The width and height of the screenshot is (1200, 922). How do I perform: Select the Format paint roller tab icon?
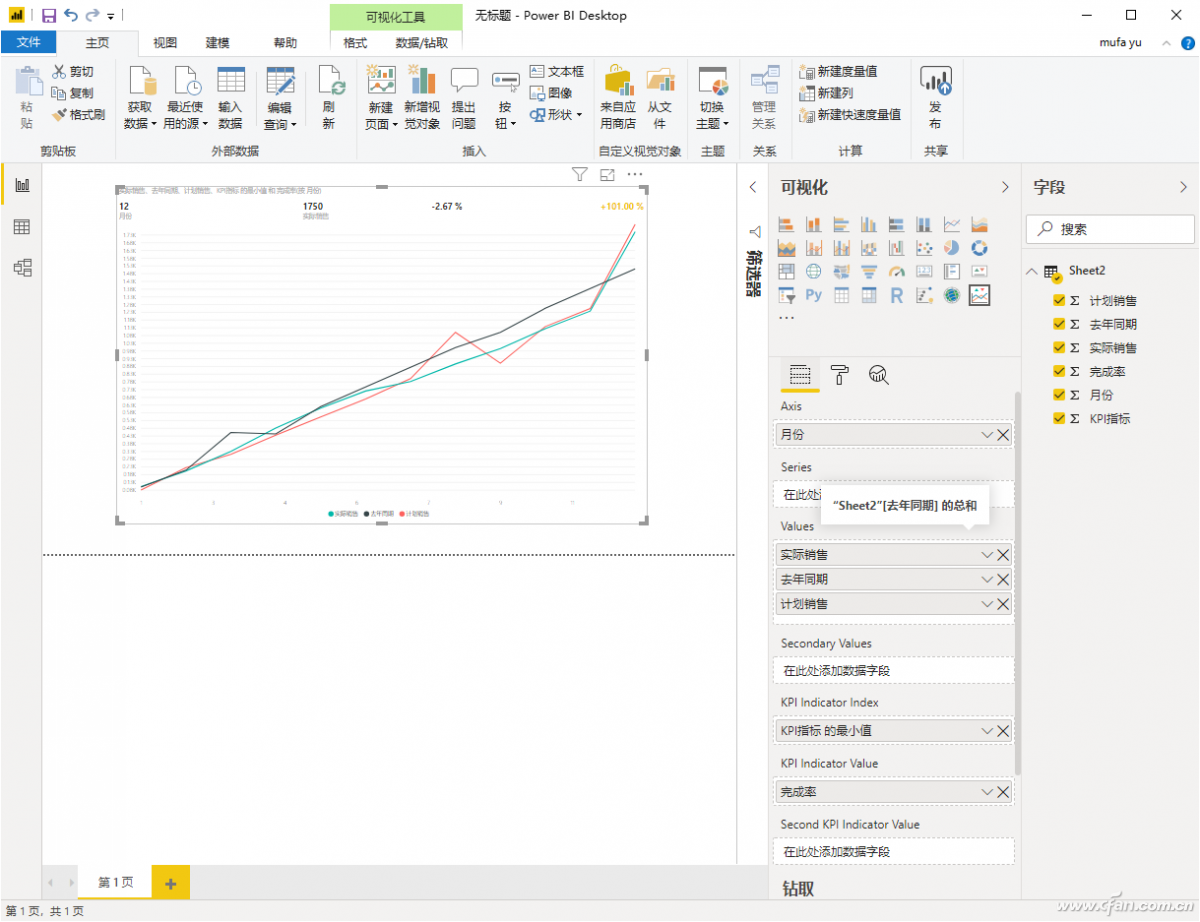(x=839, y=375)
